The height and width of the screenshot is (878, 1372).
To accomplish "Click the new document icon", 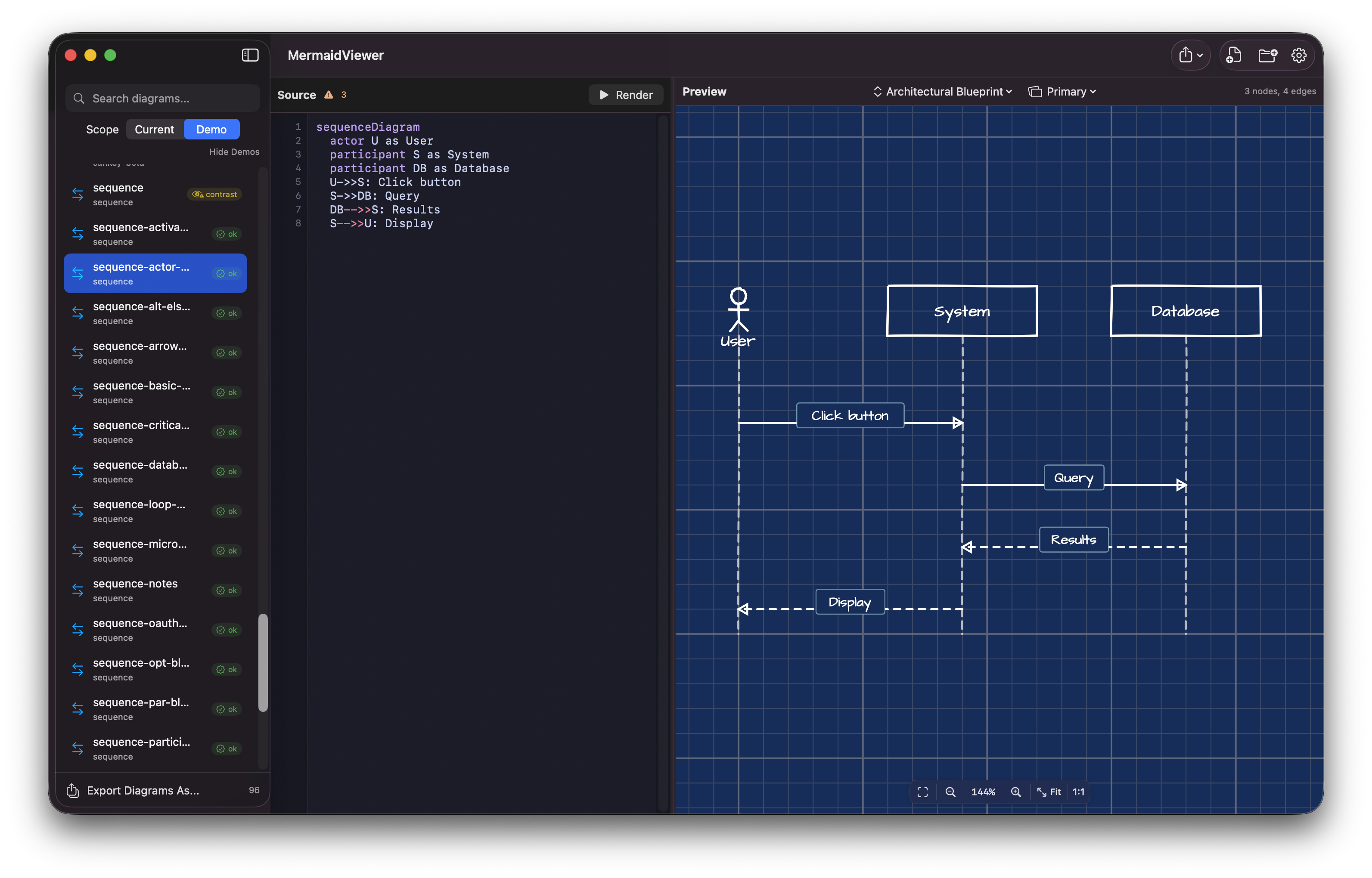I will tap(1234, 55).
